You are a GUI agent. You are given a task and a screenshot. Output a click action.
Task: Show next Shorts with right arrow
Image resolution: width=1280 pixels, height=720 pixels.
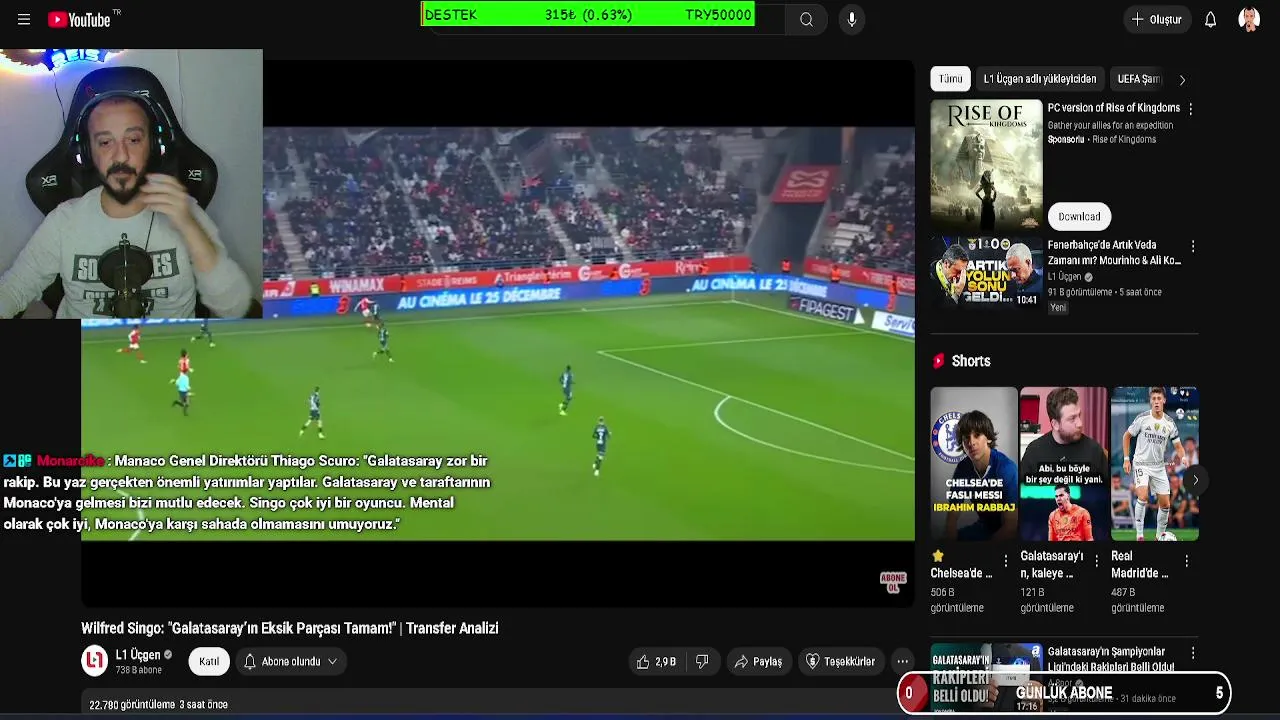click(1195, 480)
